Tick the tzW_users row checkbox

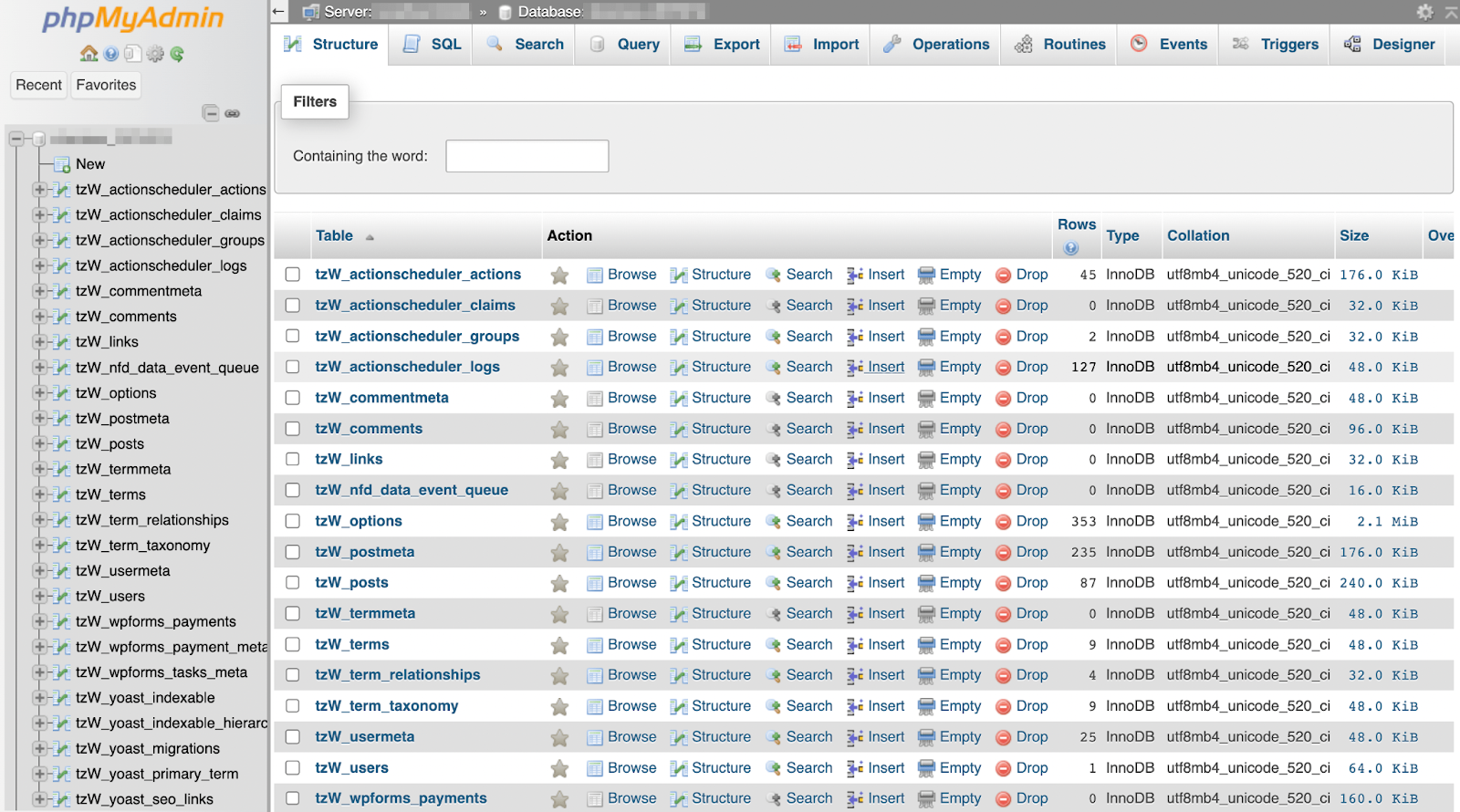[x=292, y=768]
